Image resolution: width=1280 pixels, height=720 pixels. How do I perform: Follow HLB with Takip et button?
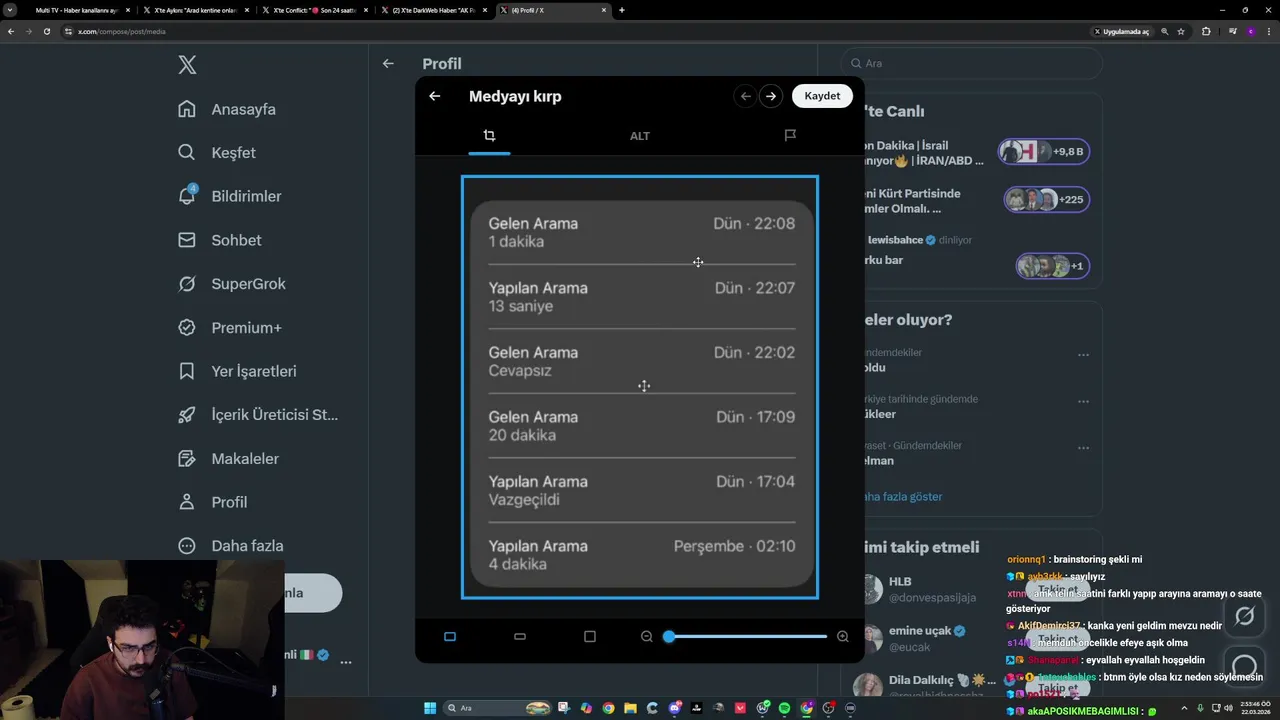point(1058,590)
